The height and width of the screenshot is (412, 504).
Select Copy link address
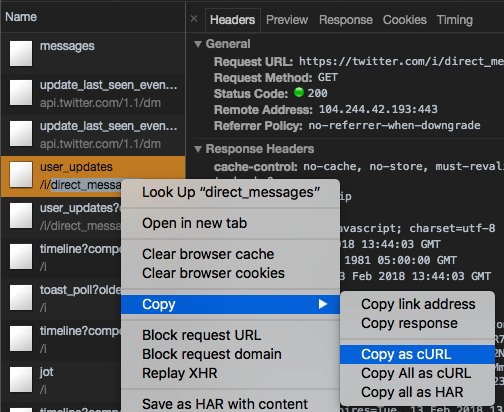pyautogui.click(x=417, y=304)
